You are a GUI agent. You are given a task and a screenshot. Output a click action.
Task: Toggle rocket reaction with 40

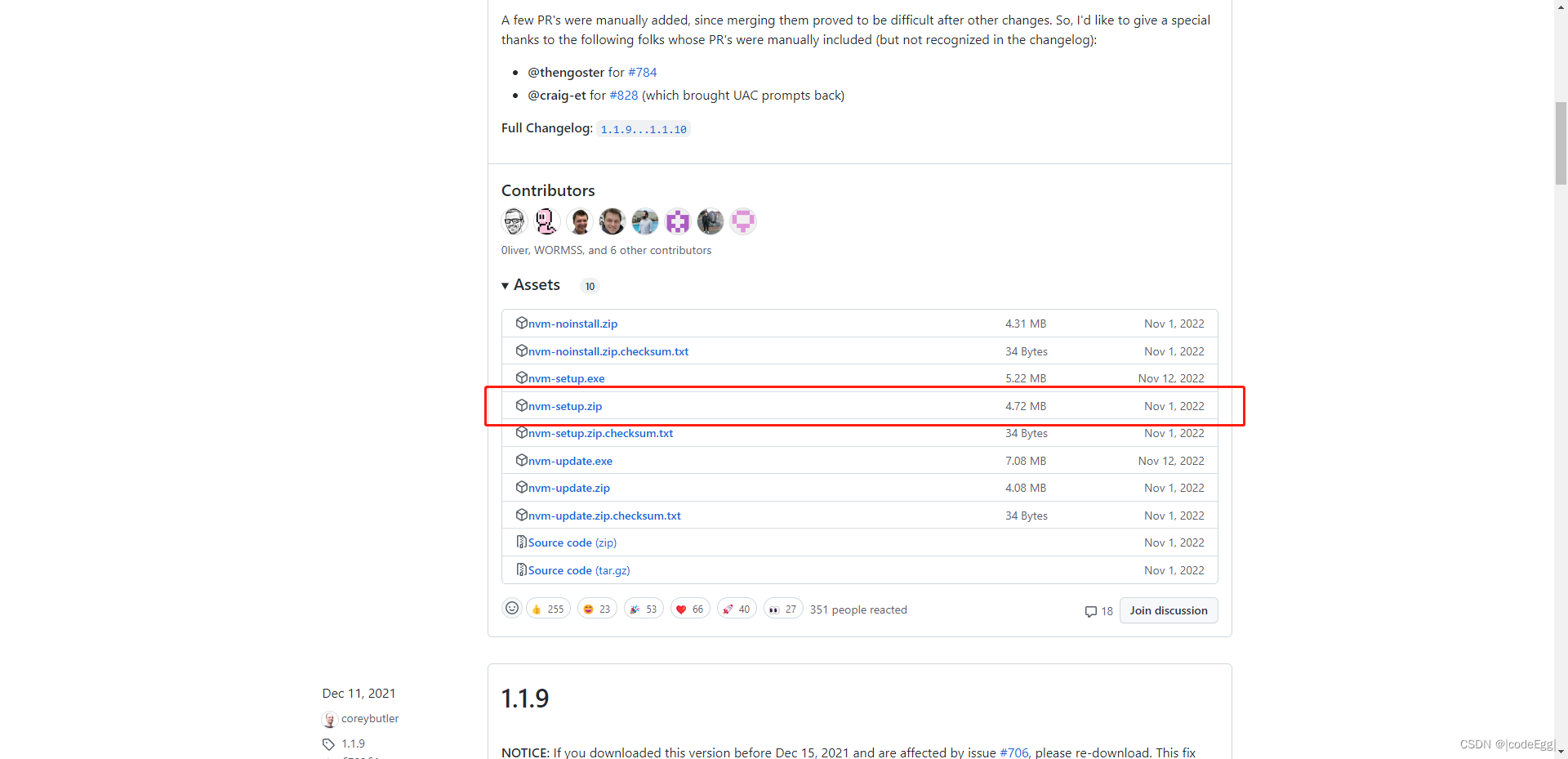tap(737, 609)
